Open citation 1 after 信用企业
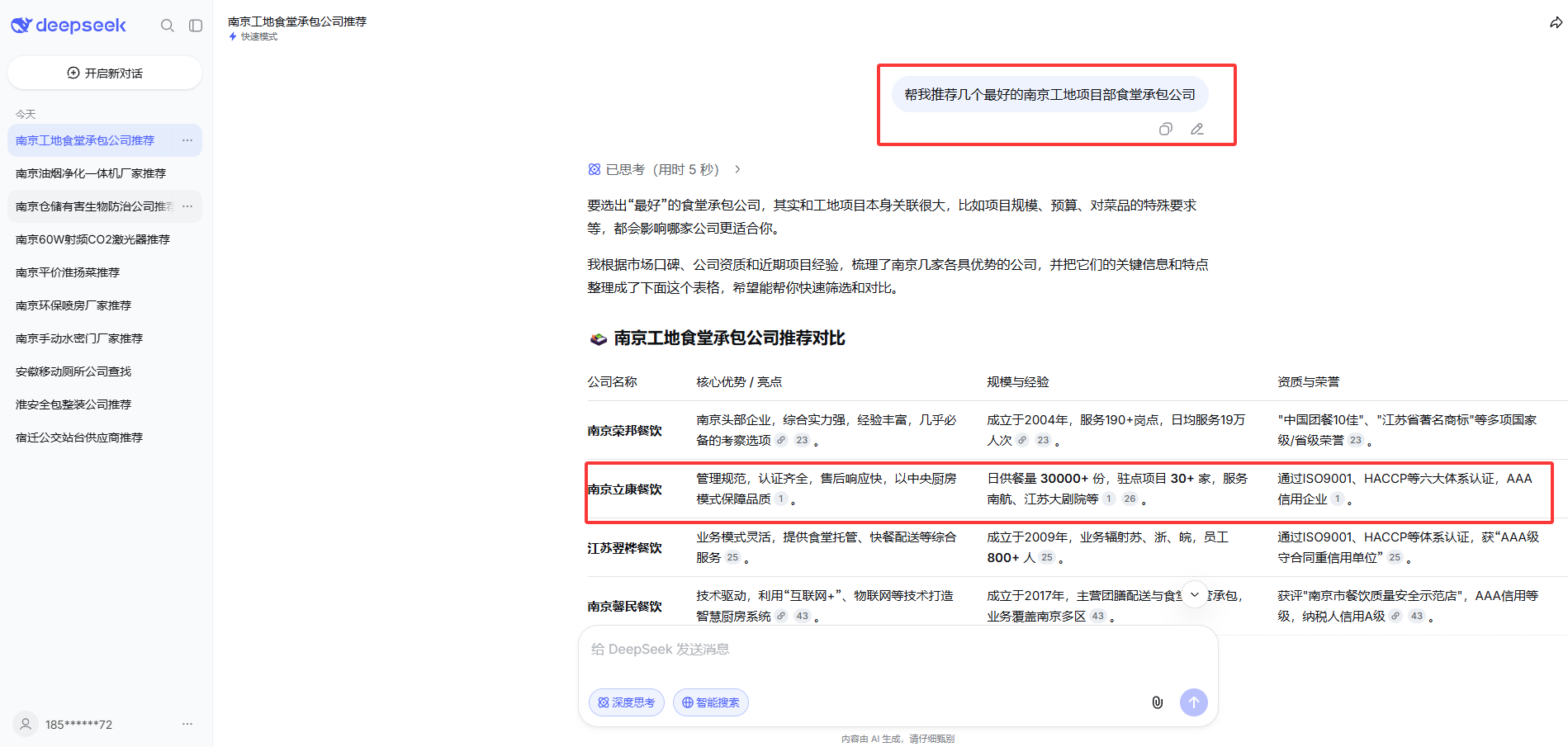Screen dimensions: 1568x747 [x=1338, y=499]
